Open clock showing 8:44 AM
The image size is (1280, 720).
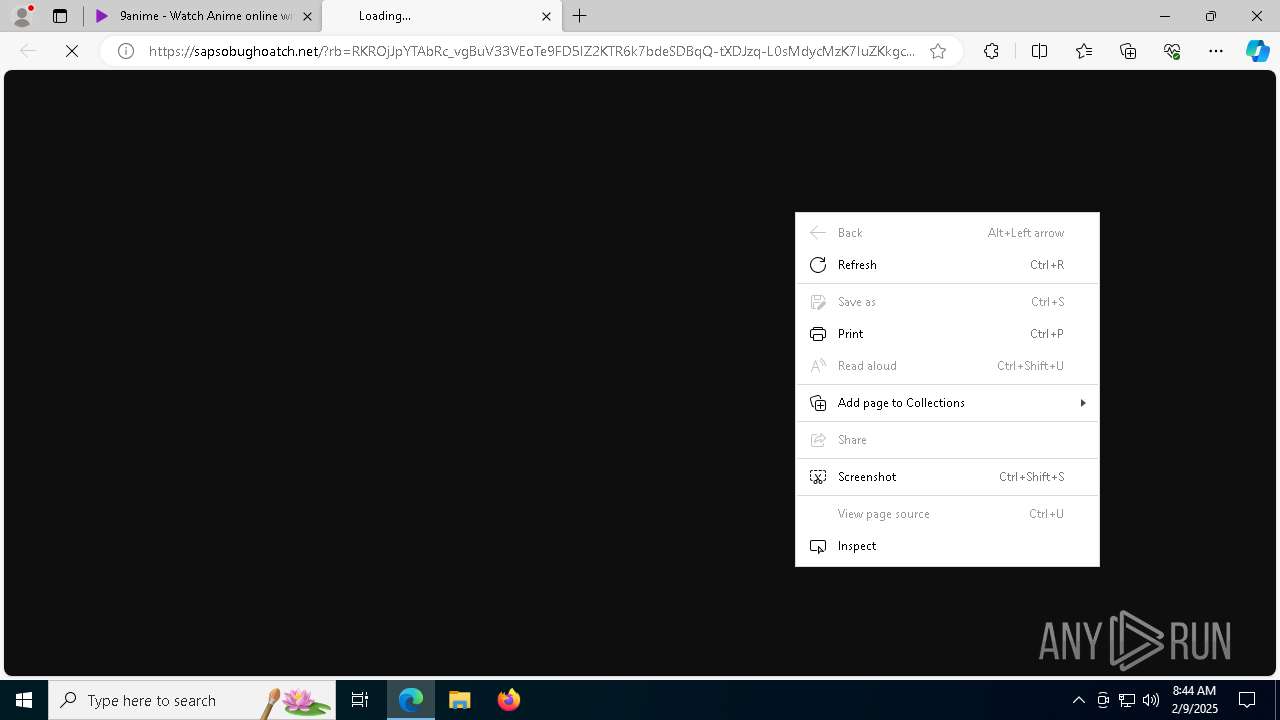tap(1194, 700)
